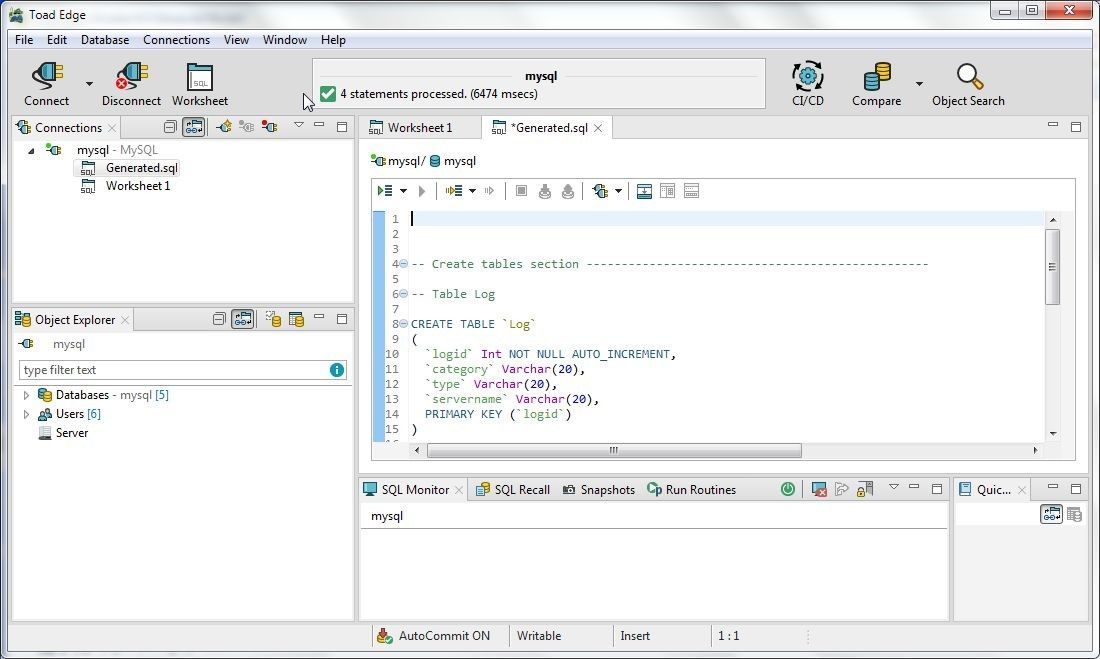Viewport: 1100px width, 659px height.
Task: Open the Connect dropdown arrow
Action: click(x=89, y=84)
